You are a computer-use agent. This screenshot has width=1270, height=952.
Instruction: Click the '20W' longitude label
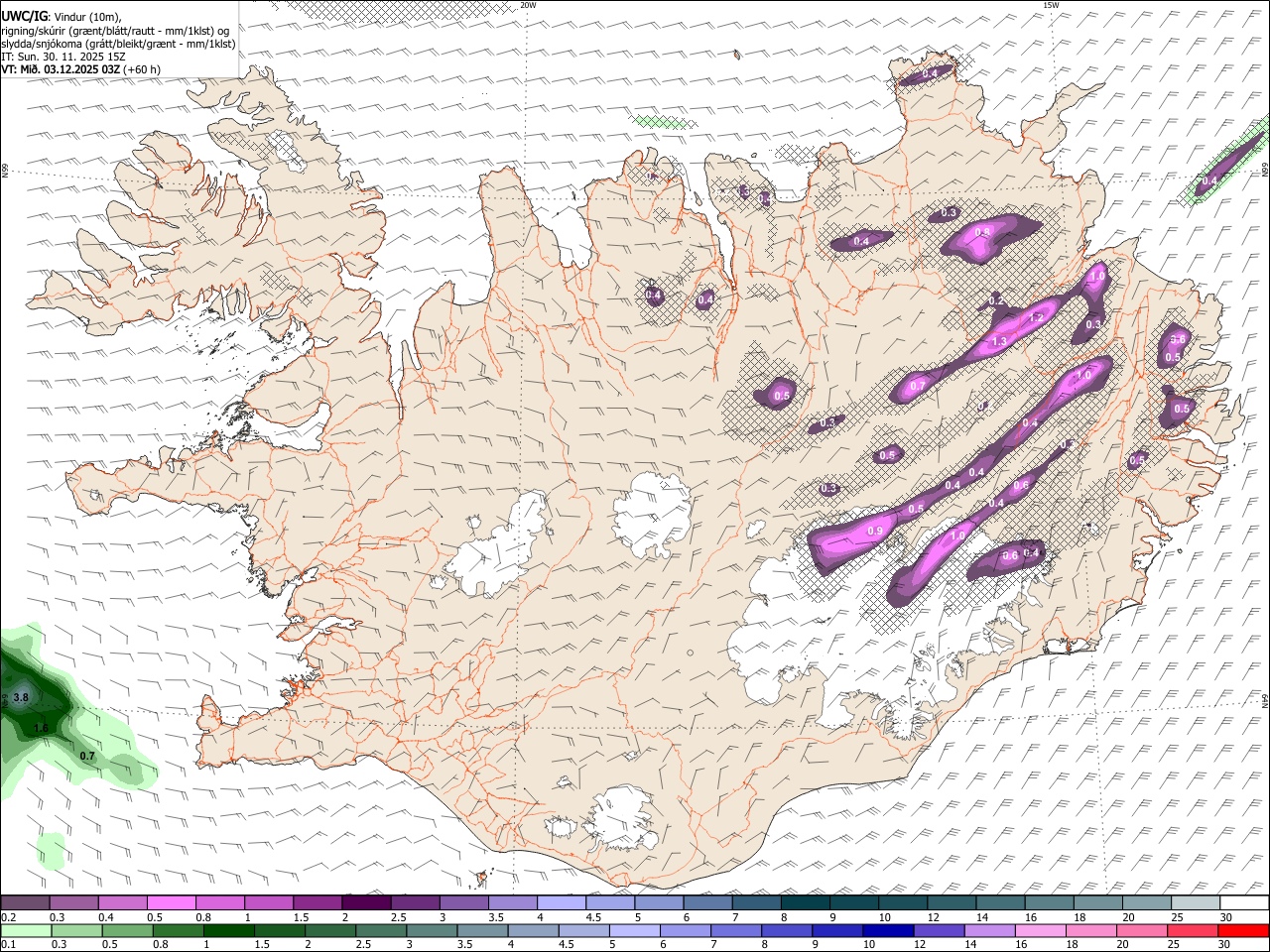point(528,5)
